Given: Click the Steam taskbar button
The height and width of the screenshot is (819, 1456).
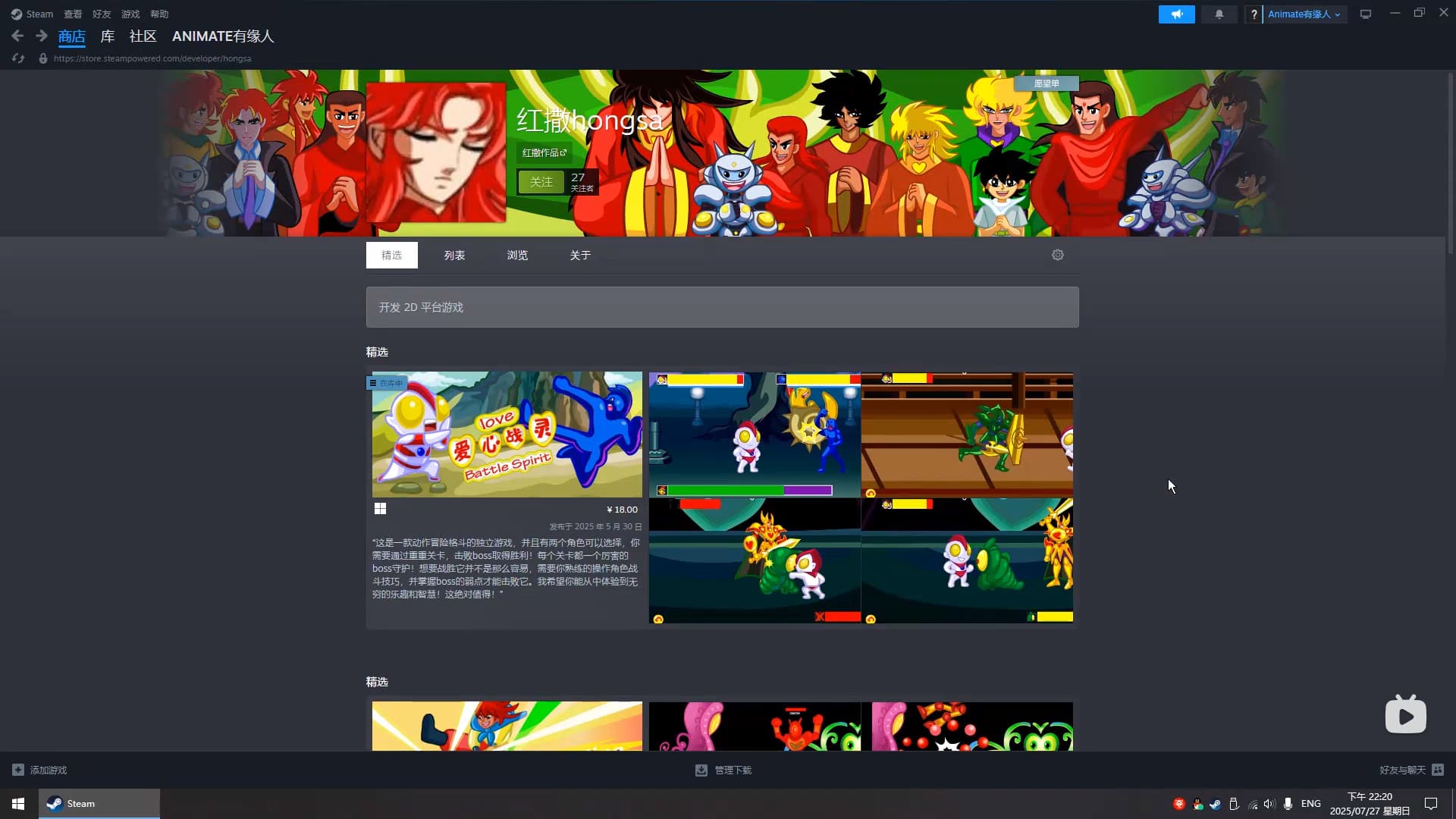Looking at the screenshot, I should [99, 804].
